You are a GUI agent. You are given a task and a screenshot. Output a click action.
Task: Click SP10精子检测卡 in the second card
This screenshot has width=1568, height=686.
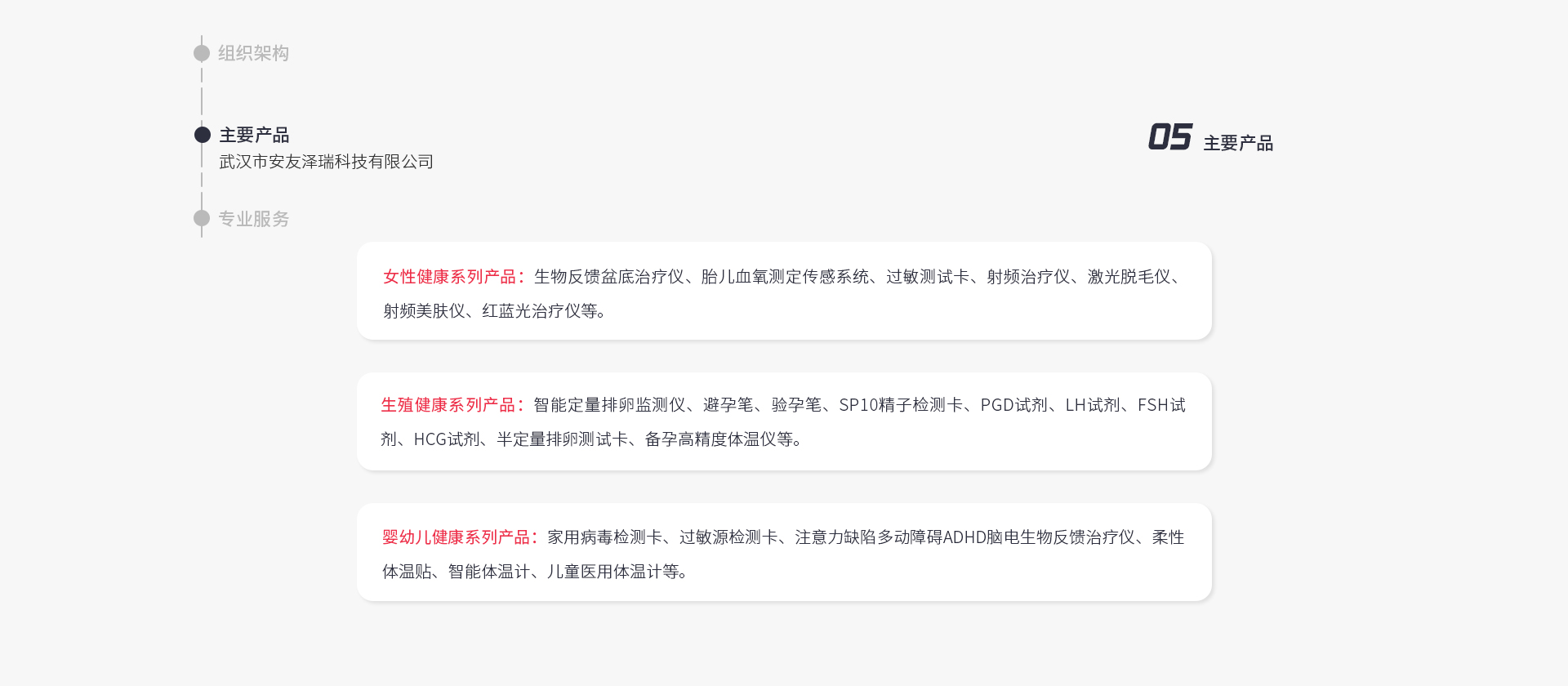click(901, 405)
